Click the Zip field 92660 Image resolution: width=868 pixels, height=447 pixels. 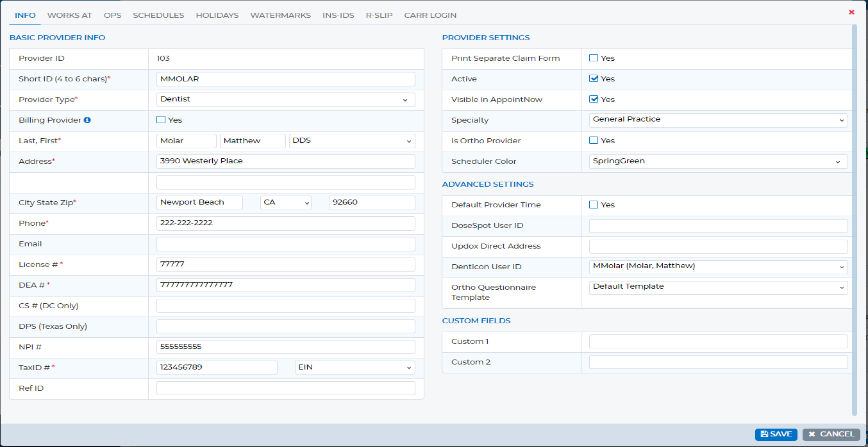point(372,202)
